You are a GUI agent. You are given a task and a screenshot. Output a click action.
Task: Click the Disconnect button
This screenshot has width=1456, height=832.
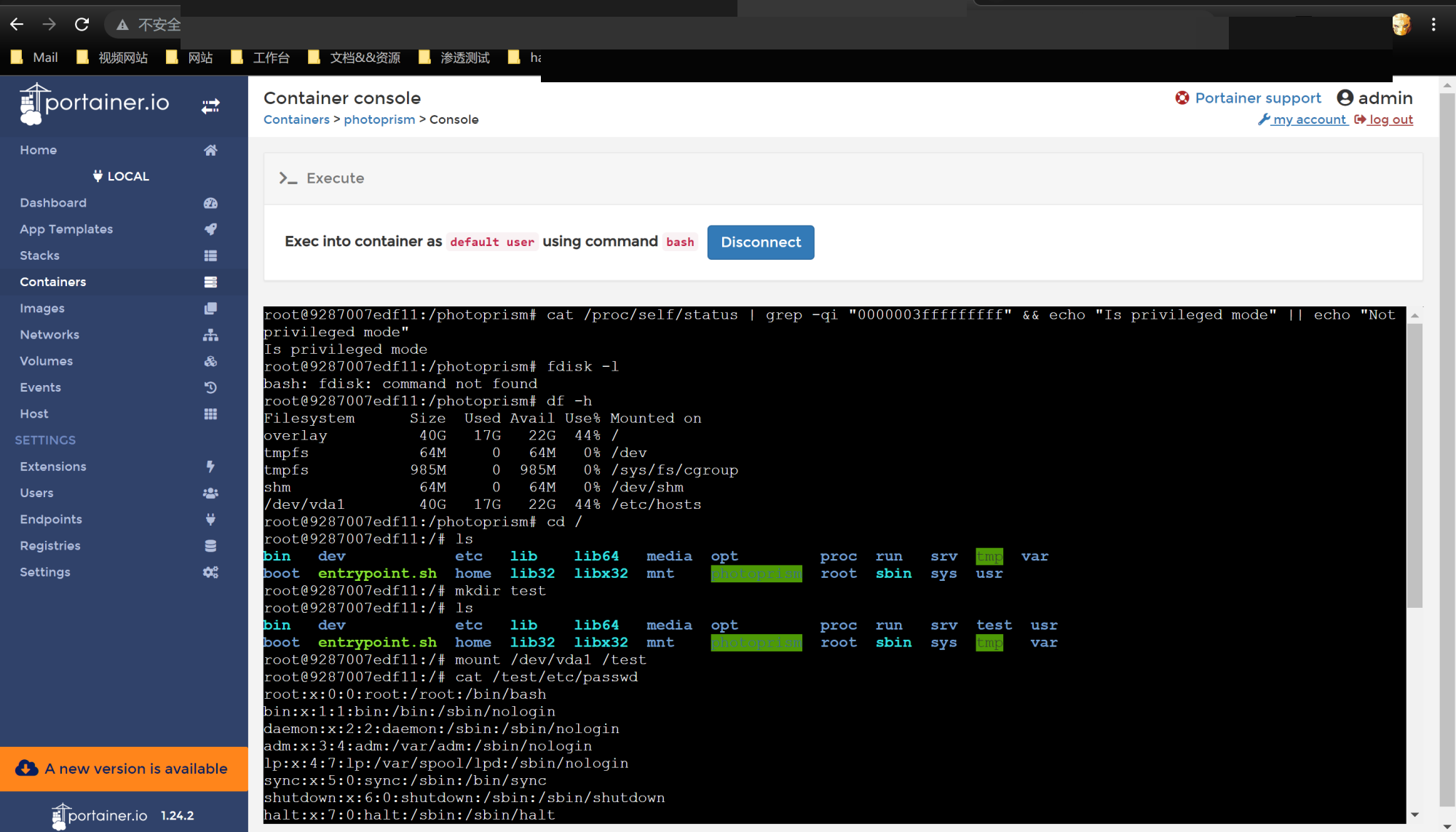pyautogui.click(x=761, y=242)
